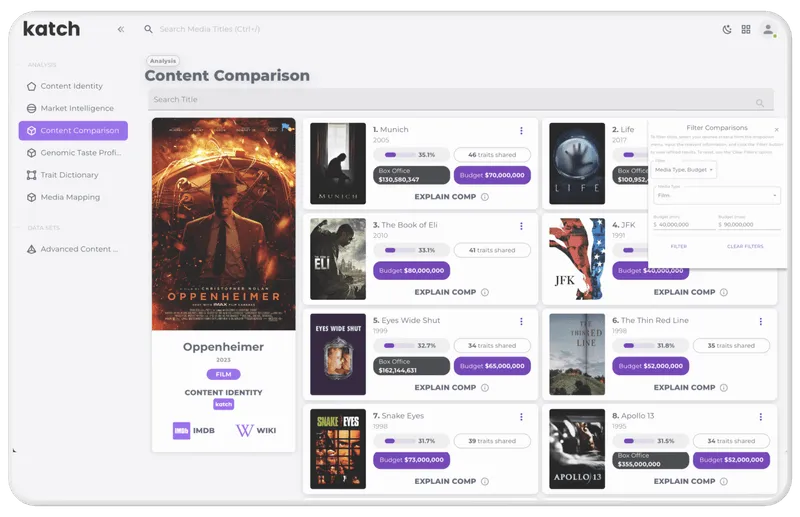Click the info icon beside Thin Red Line's EXPLAIN COMP
The image size is (800, 517).
coord(724,387)
